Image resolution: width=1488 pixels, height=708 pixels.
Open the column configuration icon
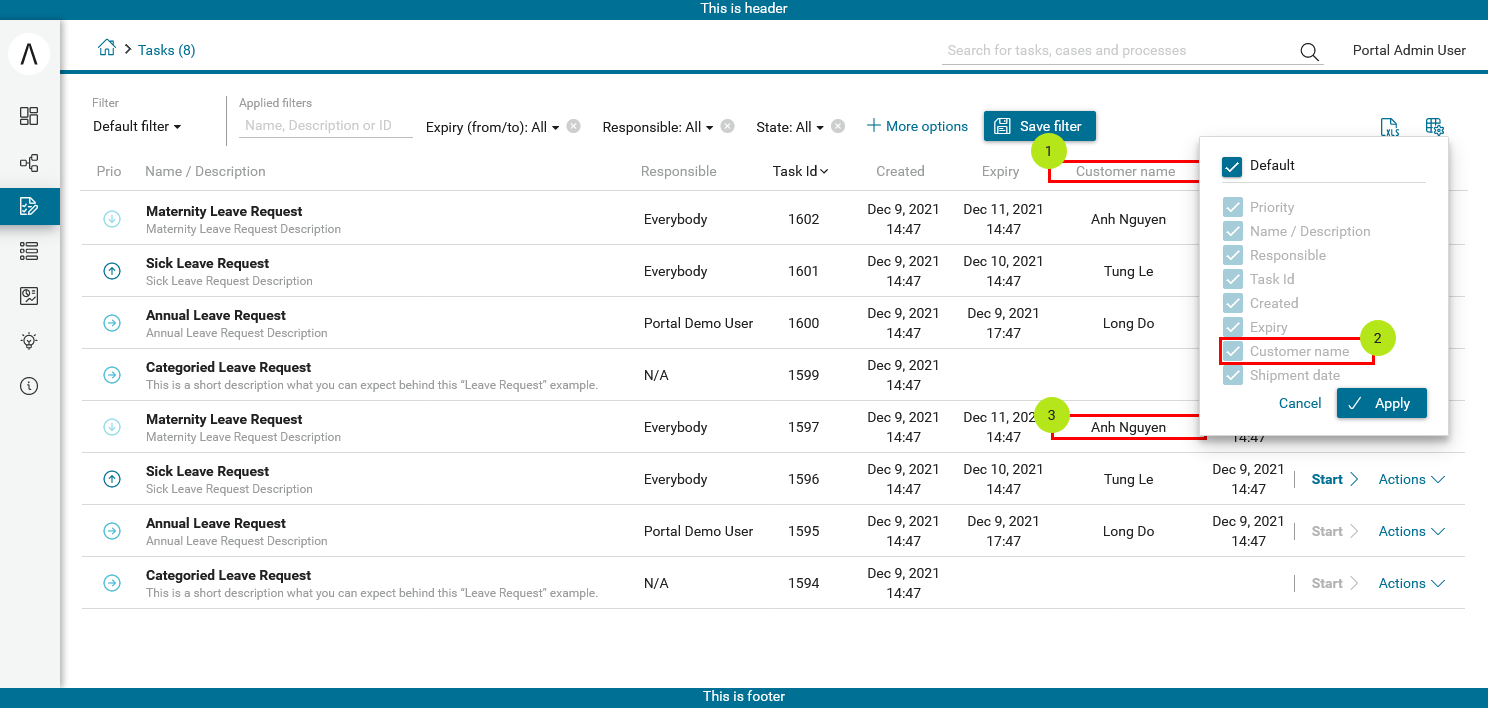pos(1435,127)
